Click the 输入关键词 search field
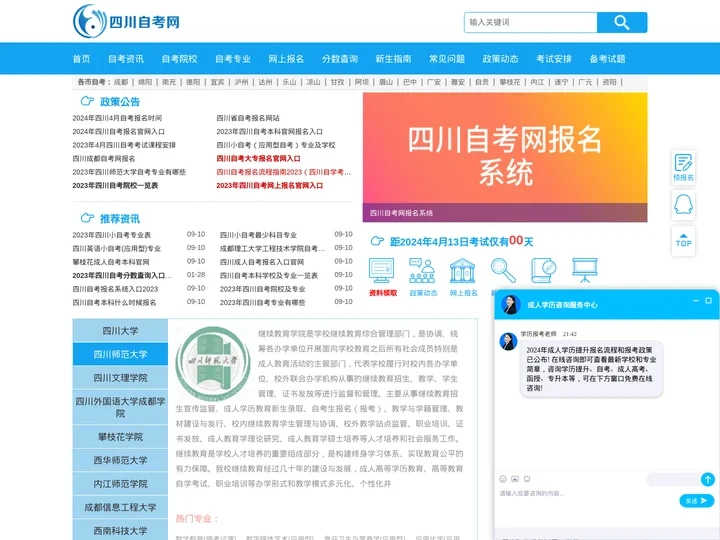Viewport: 720px width, 540px height. (x=530, y=22)
